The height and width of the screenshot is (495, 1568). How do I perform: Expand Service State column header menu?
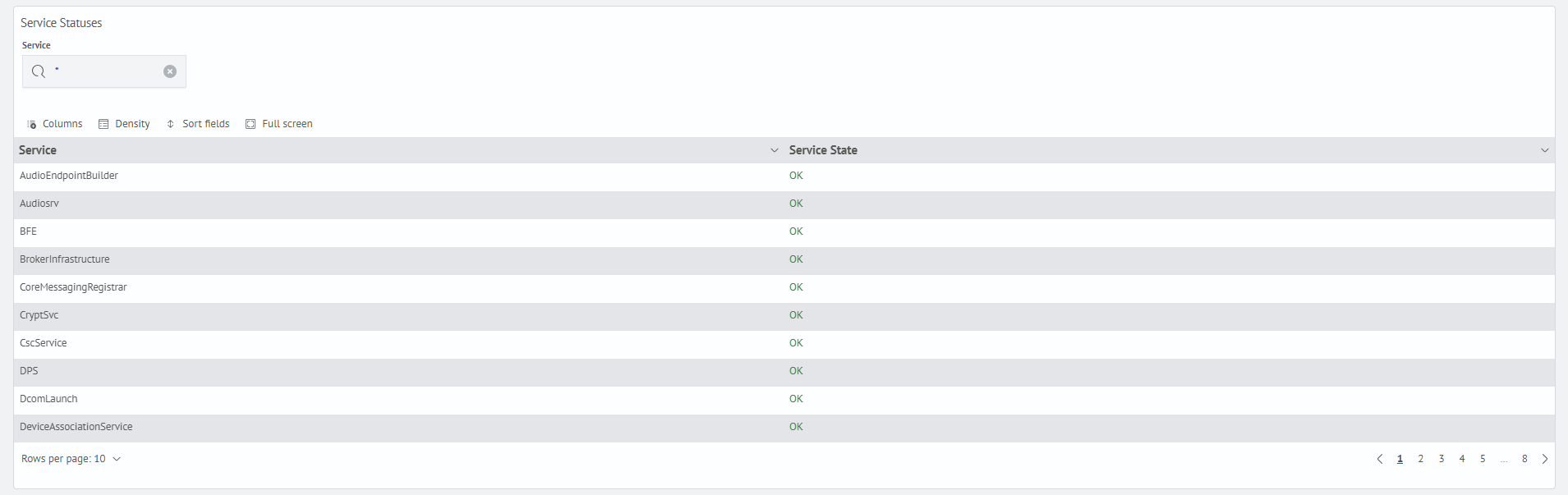1544,150
